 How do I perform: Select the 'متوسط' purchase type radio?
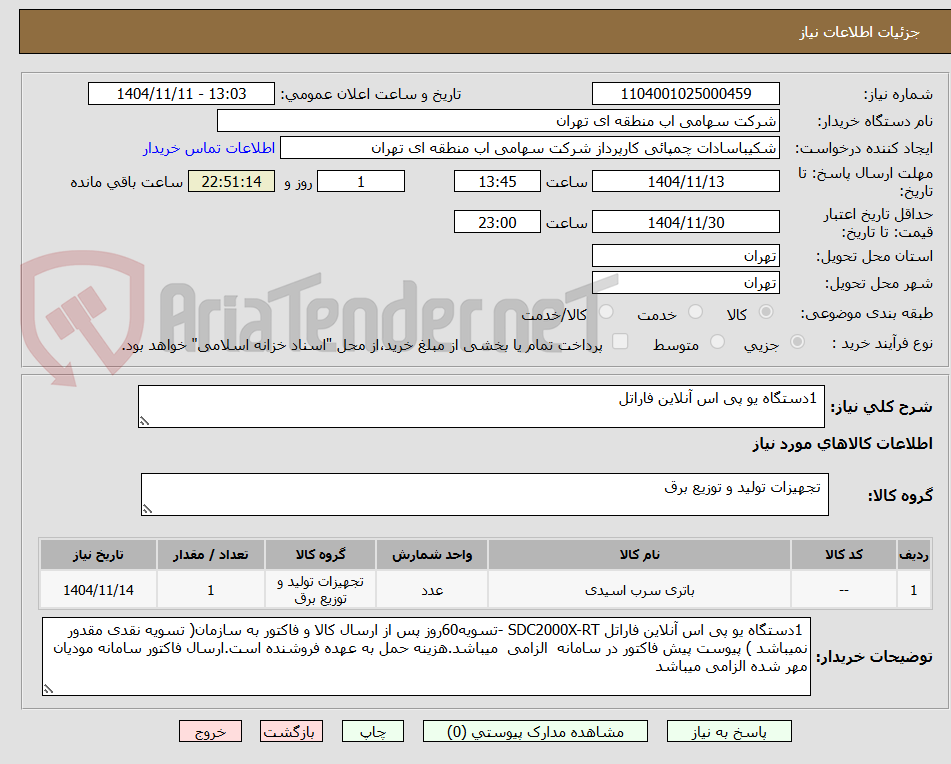717,342
